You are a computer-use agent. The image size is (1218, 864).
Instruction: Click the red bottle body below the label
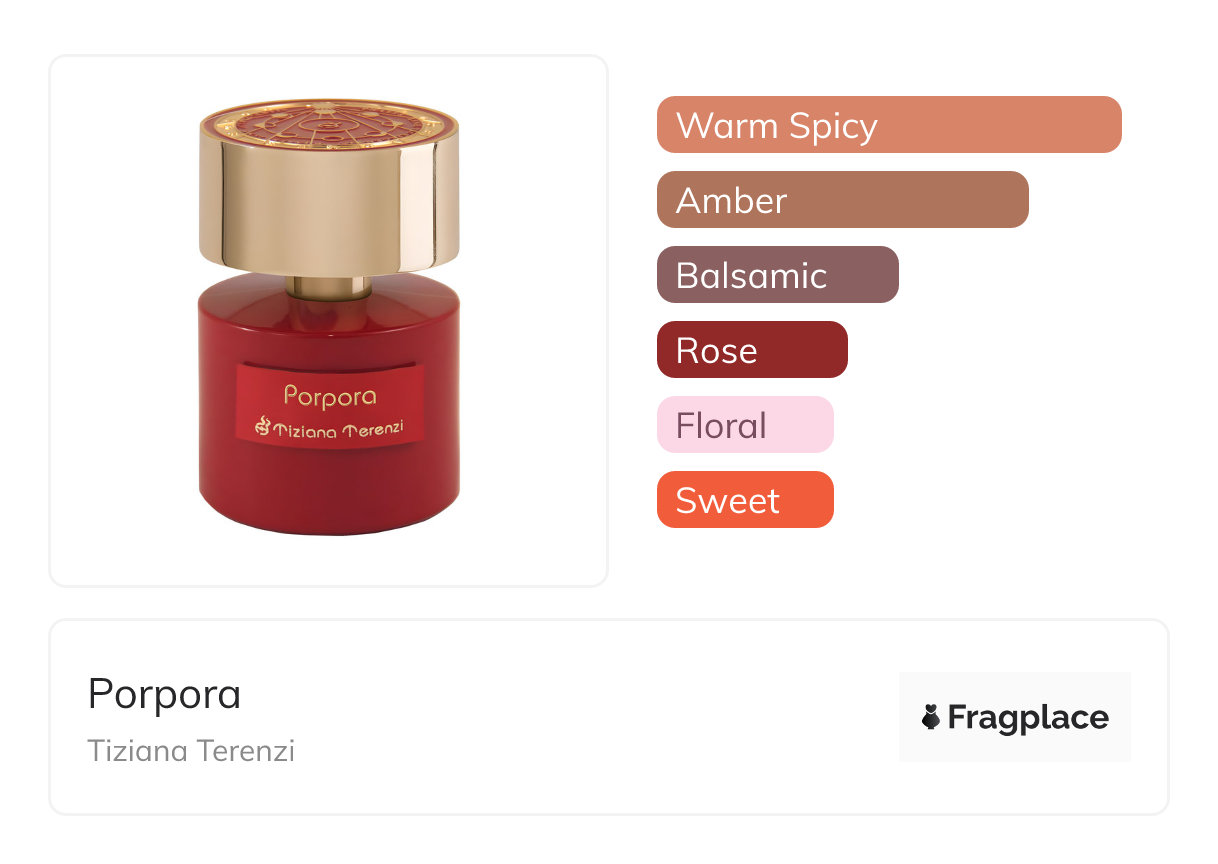(x=329, y=490)
